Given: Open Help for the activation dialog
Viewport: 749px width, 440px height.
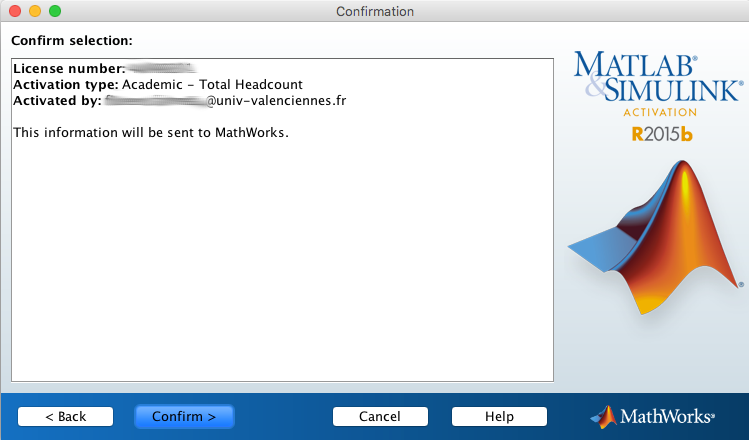Looking at the screenshot, I should pos(499,416).
